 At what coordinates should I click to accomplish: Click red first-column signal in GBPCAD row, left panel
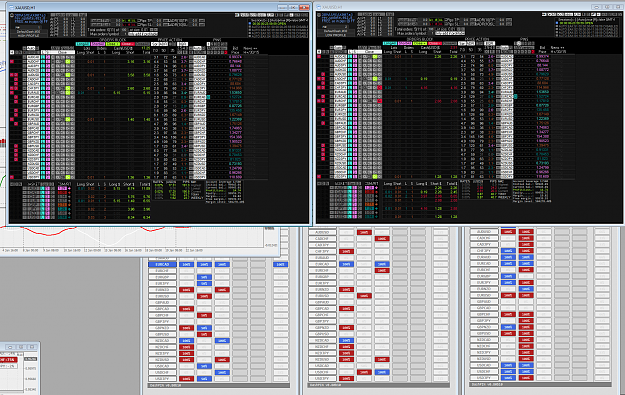click(x=186, y=309)
